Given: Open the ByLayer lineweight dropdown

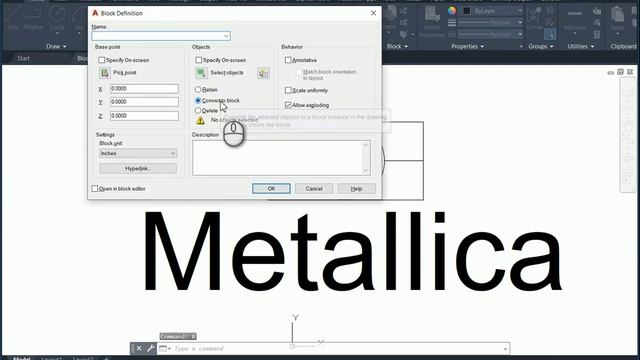Looking at the screenshot, I should (x=520, y=23).
